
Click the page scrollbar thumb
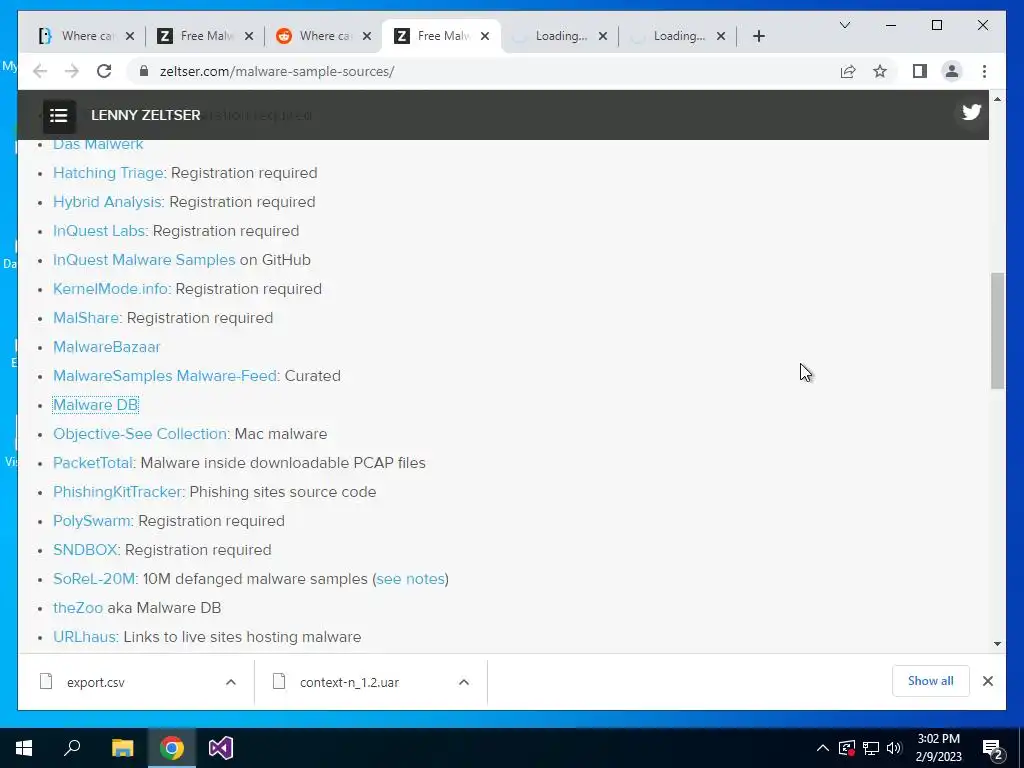(x=997, y=331)
